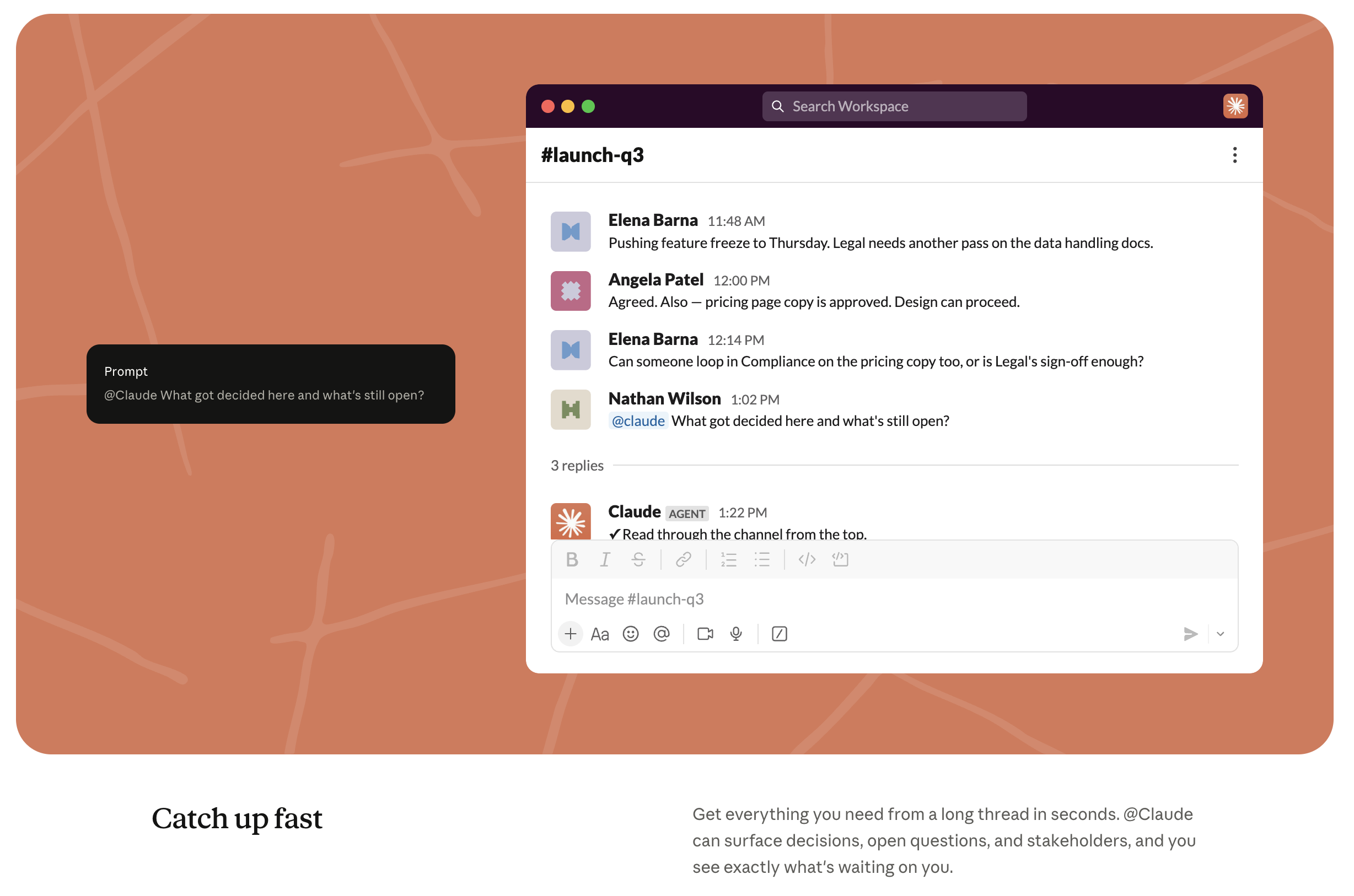Open Claude's avatar in the reply

pyautogui.click(x=571, y=521)
